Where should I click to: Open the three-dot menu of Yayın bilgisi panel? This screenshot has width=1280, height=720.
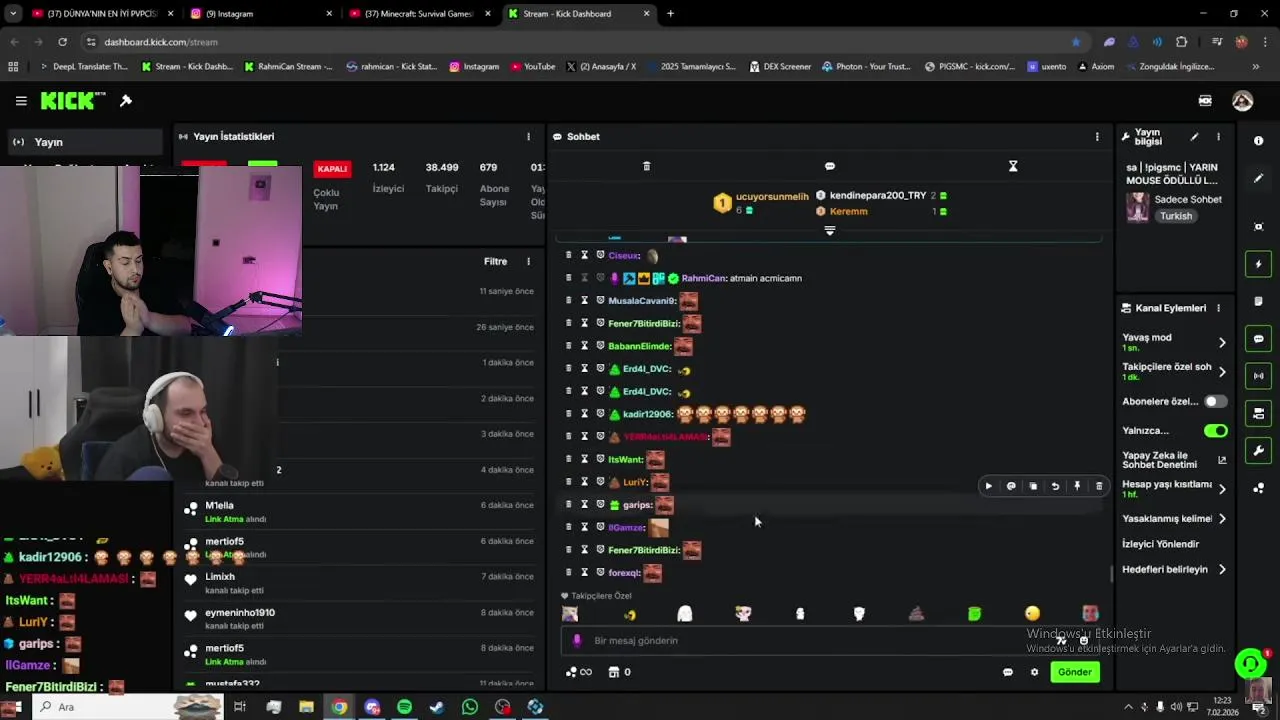tap(1218, 137)
